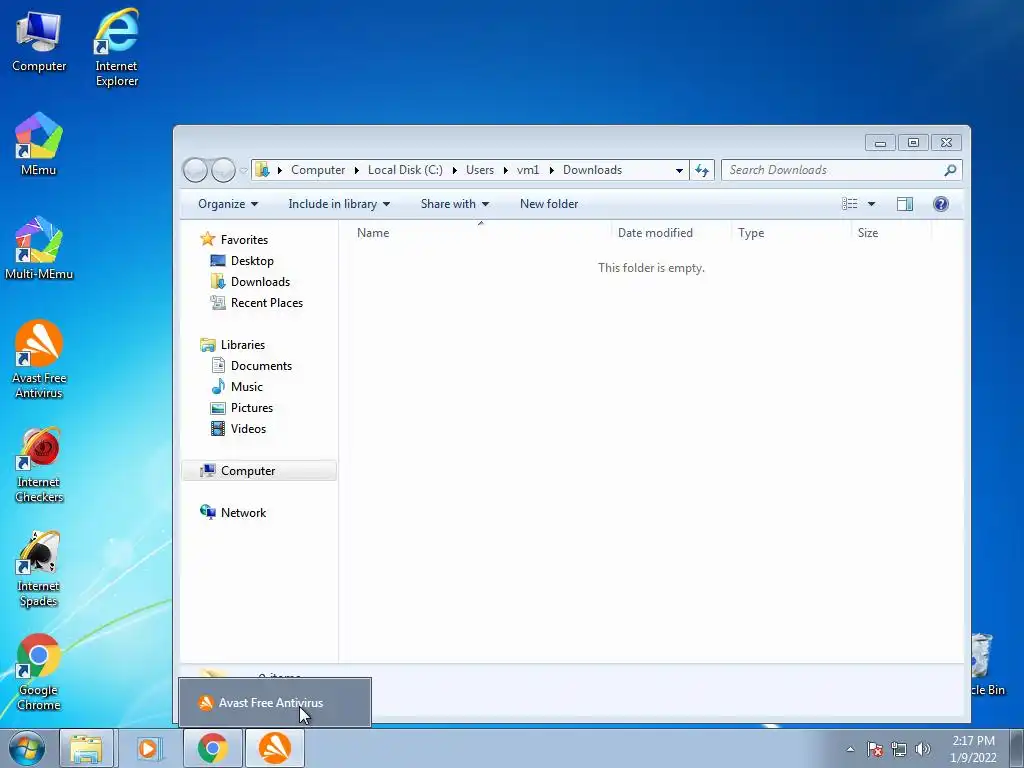This screenshot has width=1024, height=768.
Task: Open Windows Media Player from taskbar
Action: point(148,748)
